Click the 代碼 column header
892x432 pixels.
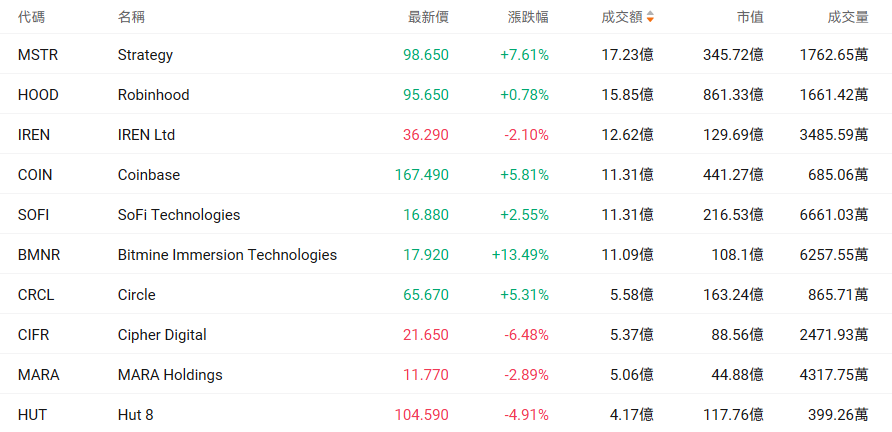(x=31, y=17)
